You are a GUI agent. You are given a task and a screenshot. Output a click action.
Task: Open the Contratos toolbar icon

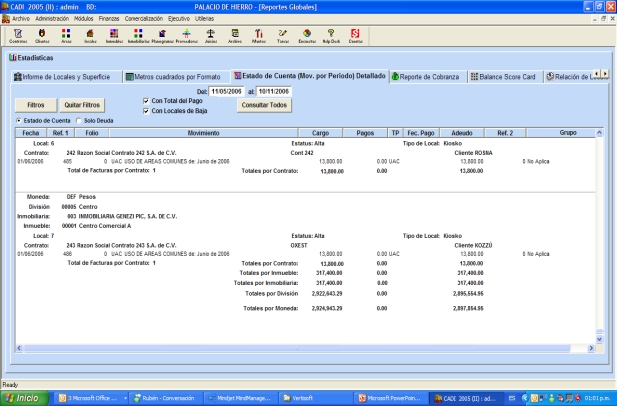click(x=17, y=35)
